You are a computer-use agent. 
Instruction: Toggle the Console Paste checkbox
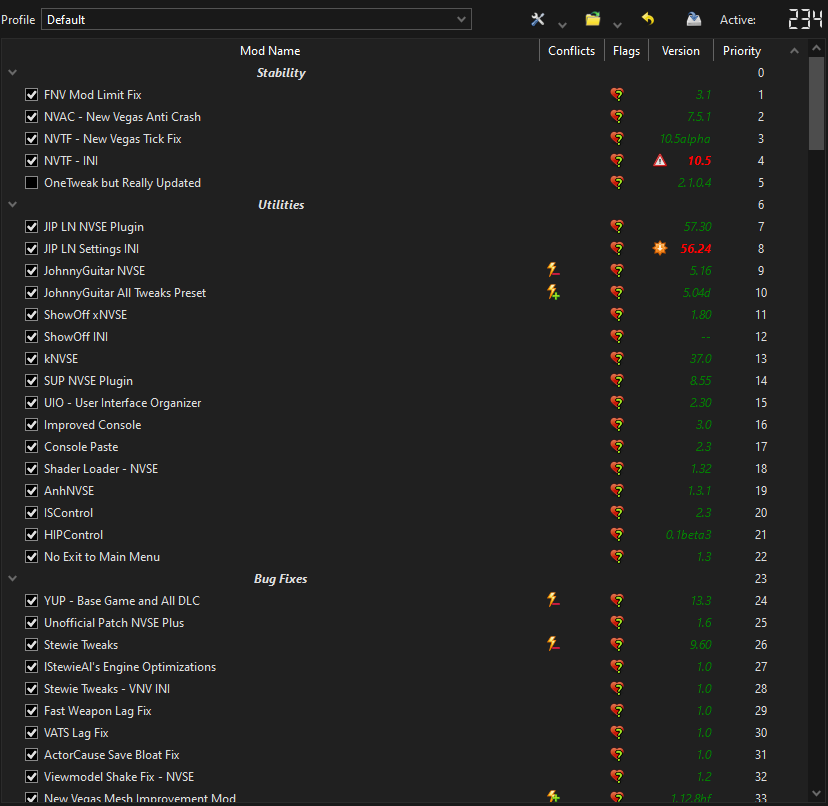click(x=32, y=447)
